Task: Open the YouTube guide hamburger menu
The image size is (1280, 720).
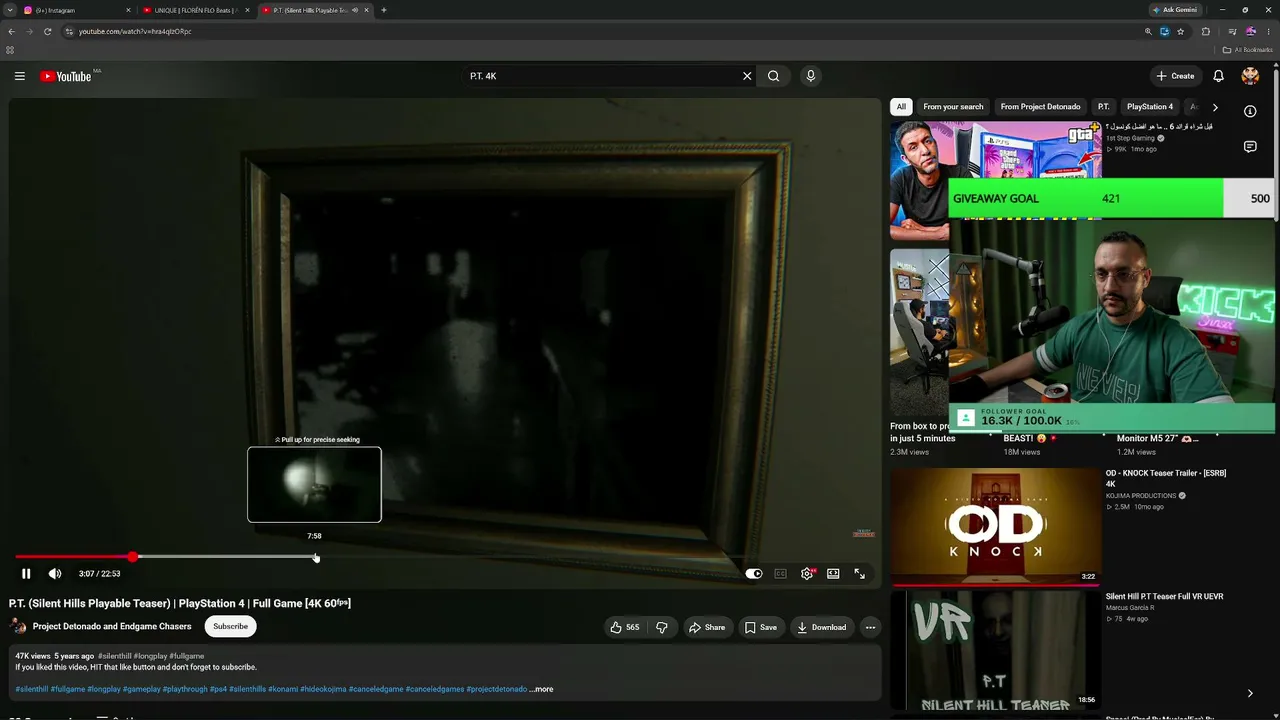Action: coord(19,76)
